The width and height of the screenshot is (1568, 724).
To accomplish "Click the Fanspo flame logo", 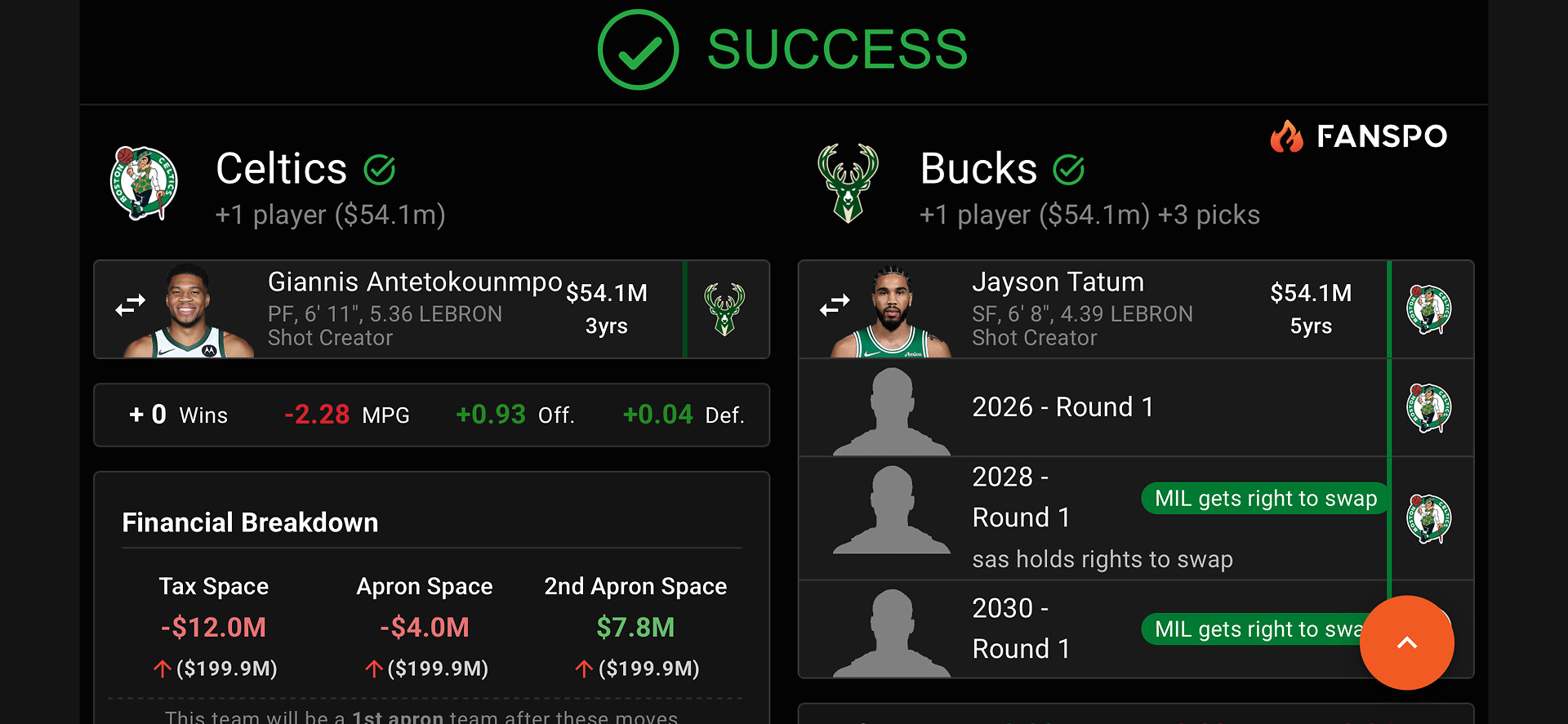I will pos(1287,136).
